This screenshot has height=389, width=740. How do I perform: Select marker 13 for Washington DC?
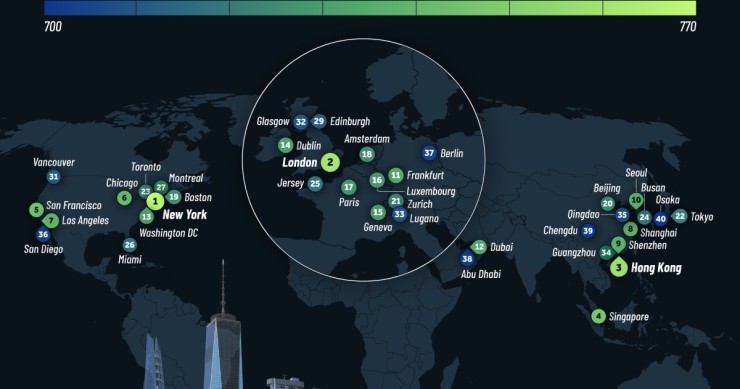pyautogui.click(x=147, y=217)
